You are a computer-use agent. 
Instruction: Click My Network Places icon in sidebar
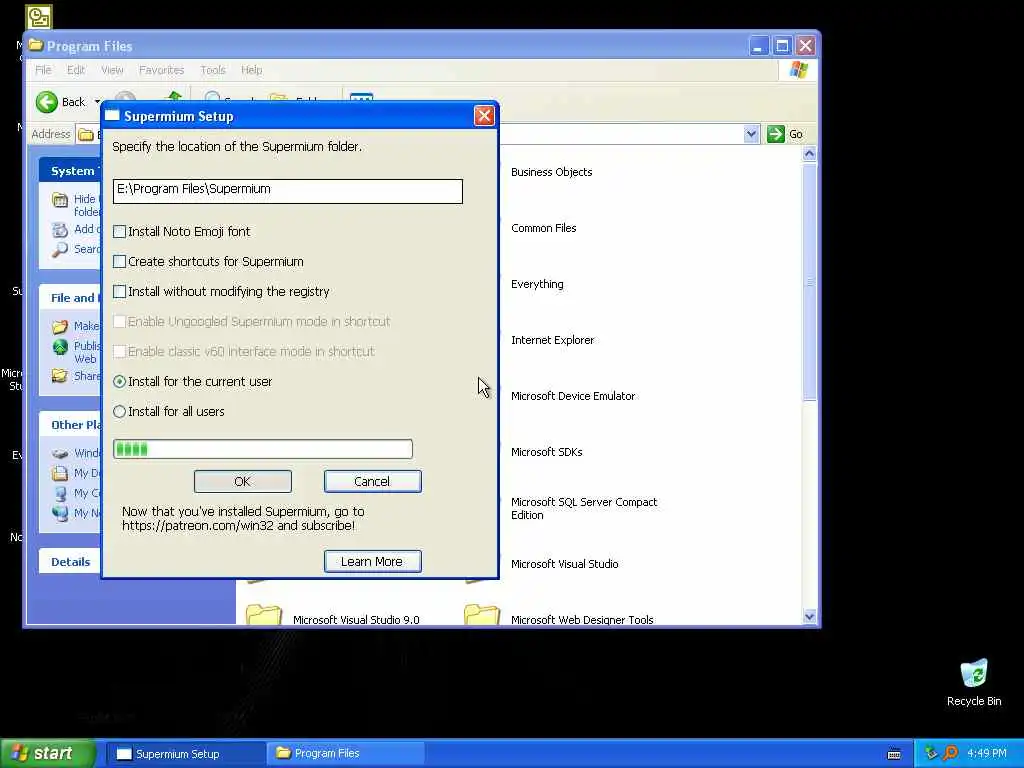point(60,513)
